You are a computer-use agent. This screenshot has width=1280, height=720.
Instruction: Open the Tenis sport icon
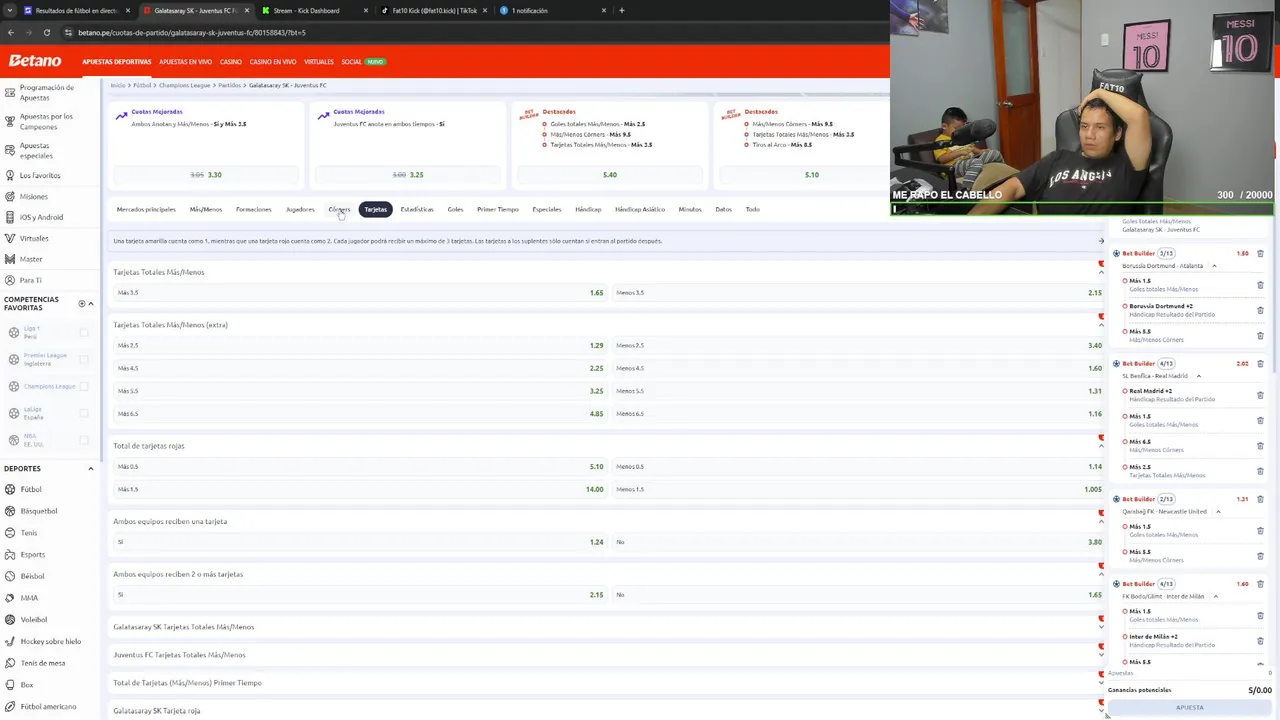pyautogui.click(x=10, y=533)
